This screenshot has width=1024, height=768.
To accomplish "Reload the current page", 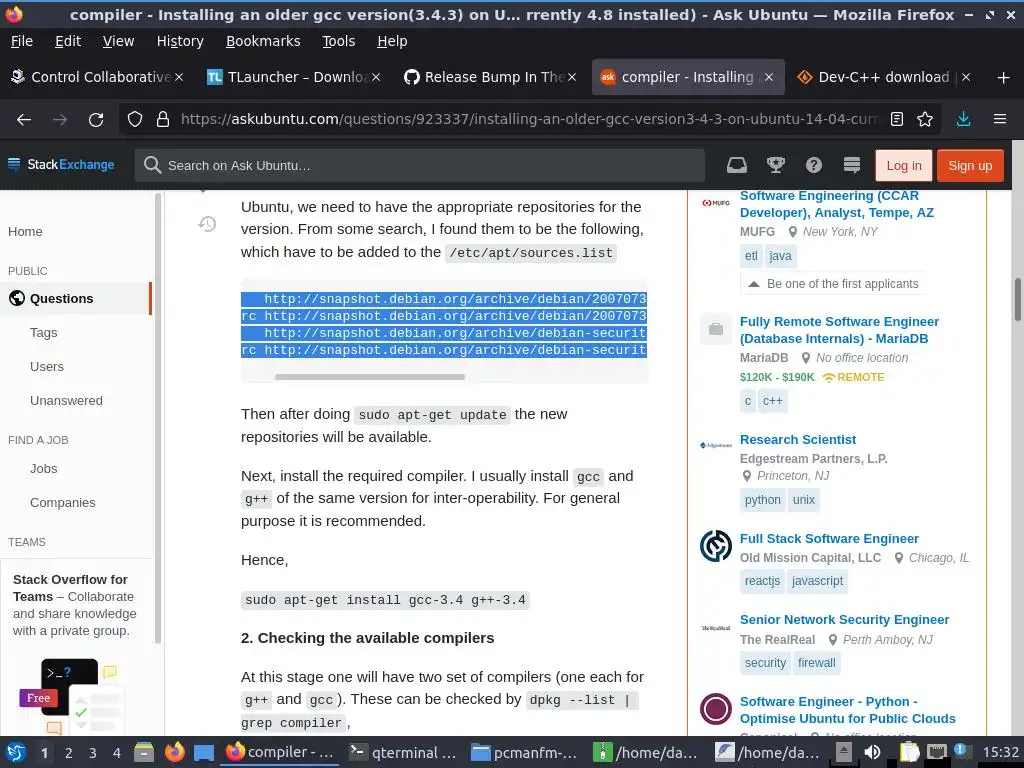I will pos(96,120).
